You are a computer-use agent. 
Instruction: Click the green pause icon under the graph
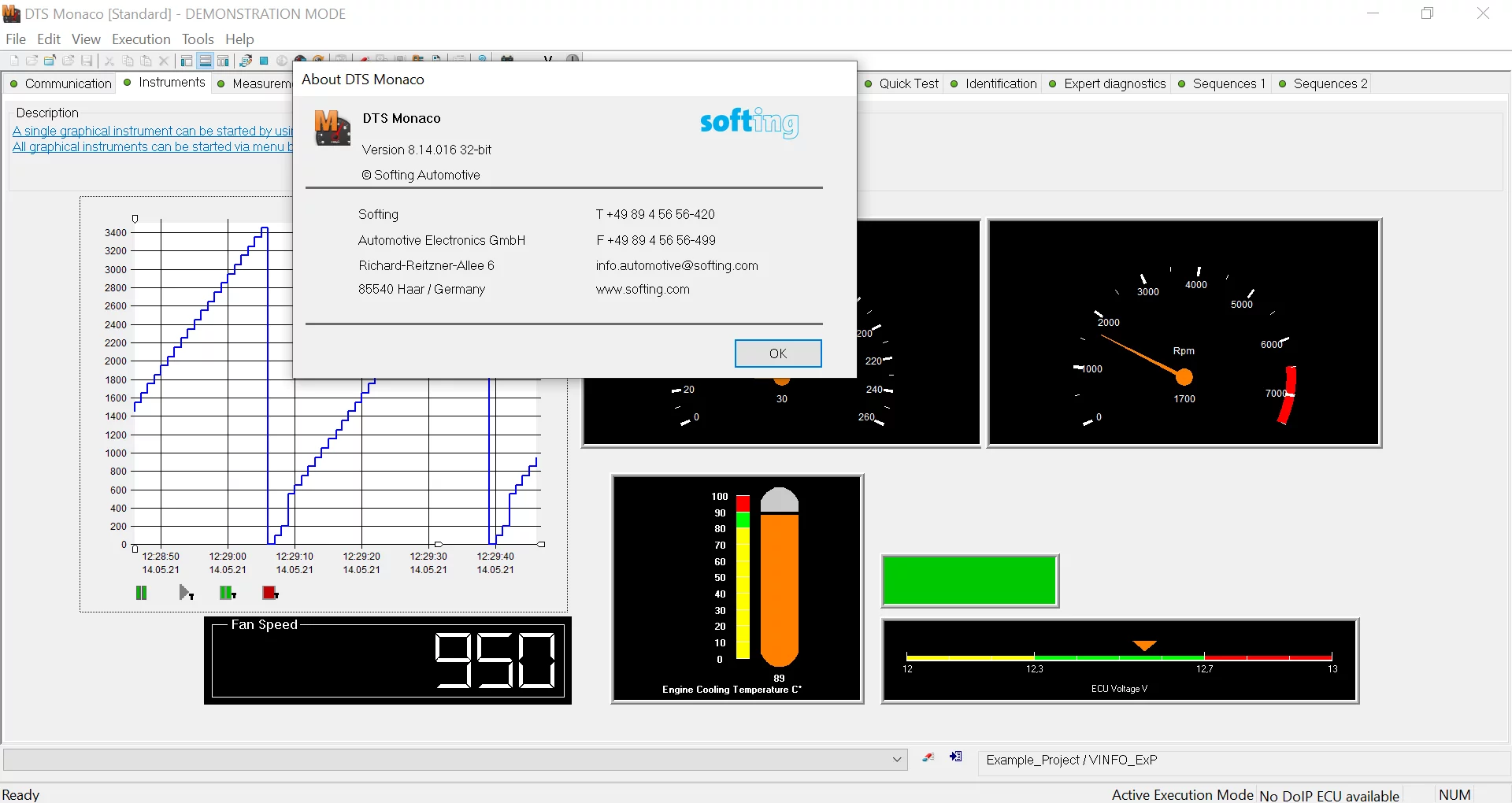tap(141, 593)
